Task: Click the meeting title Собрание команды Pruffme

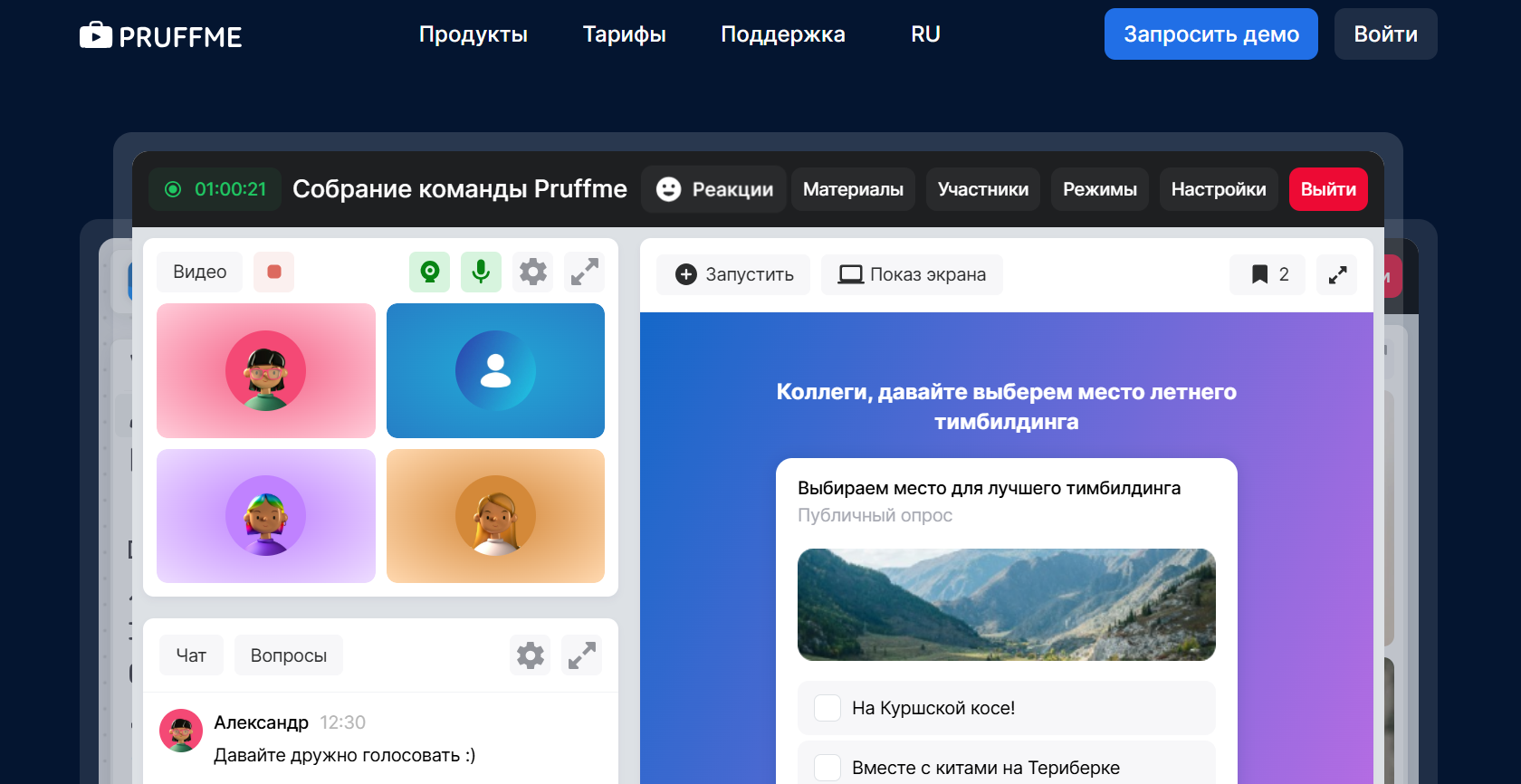Action: point(460,188)
